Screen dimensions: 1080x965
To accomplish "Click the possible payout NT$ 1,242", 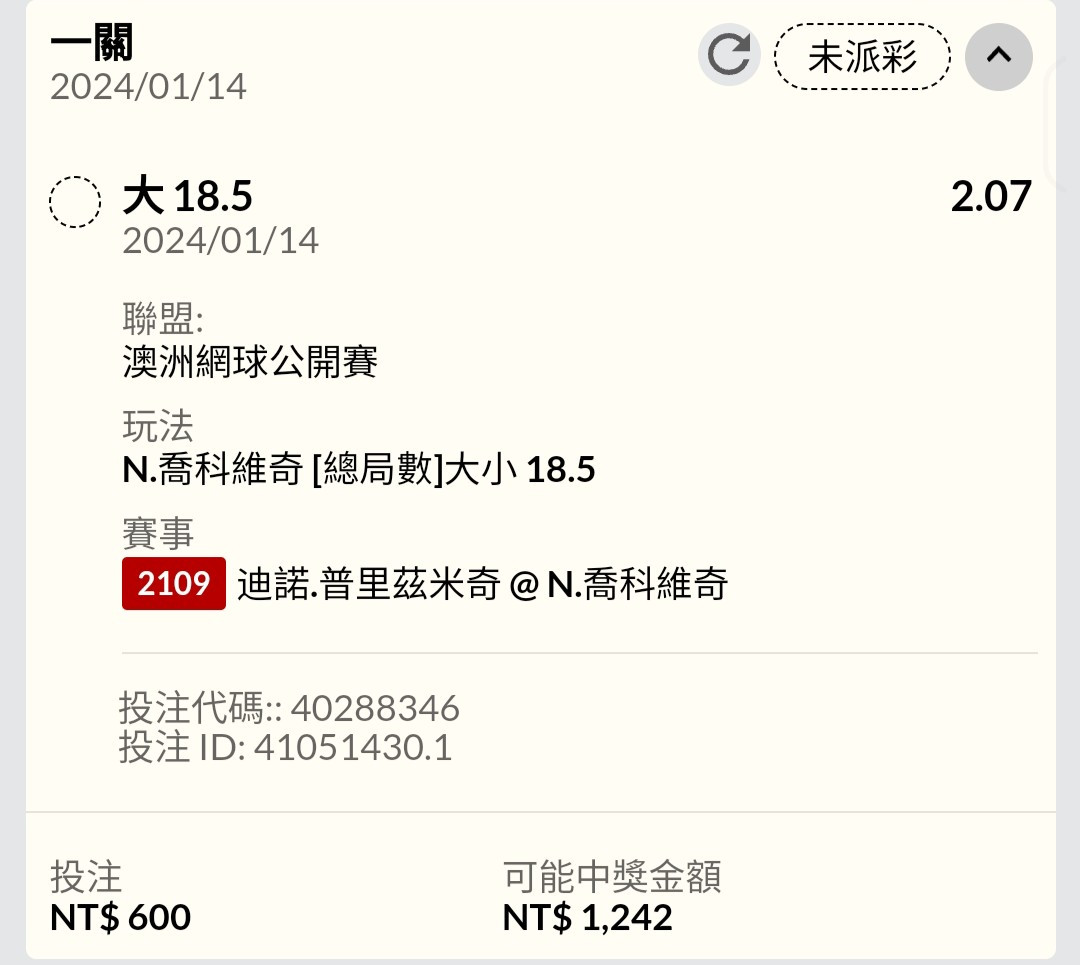I will point(588,917).
